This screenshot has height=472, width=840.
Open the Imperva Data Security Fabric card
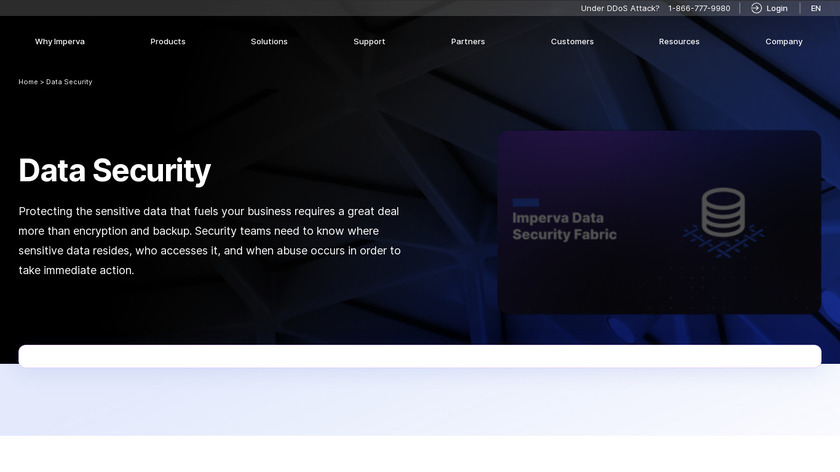[x=659, y=222]
